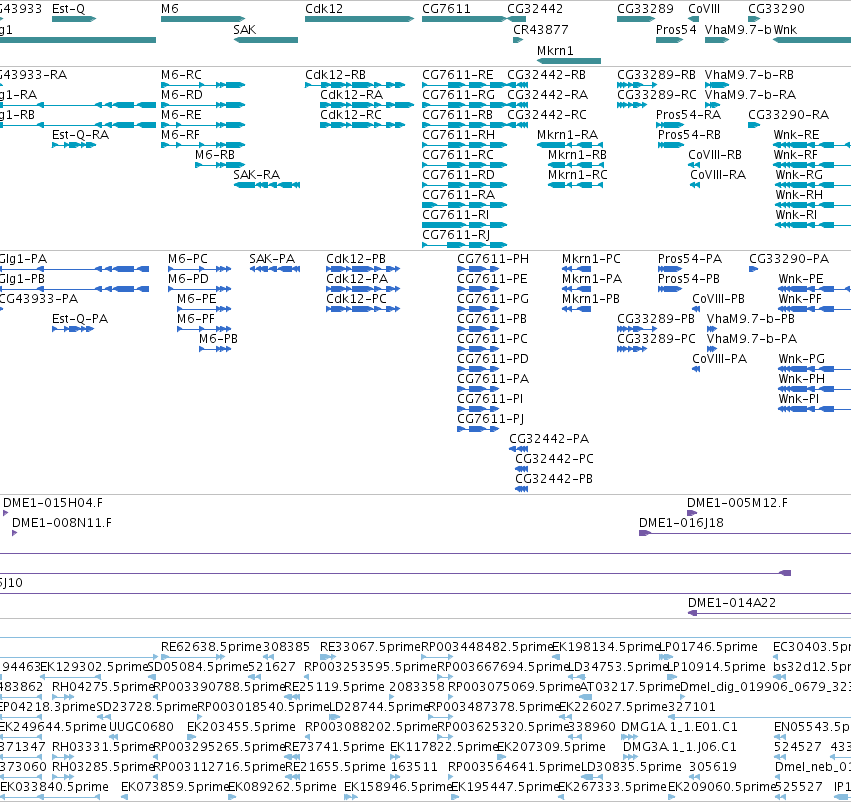Open the CR43877 gene label
The width and height of the screenshot is (851, 802).
click(x=541, y=30)
